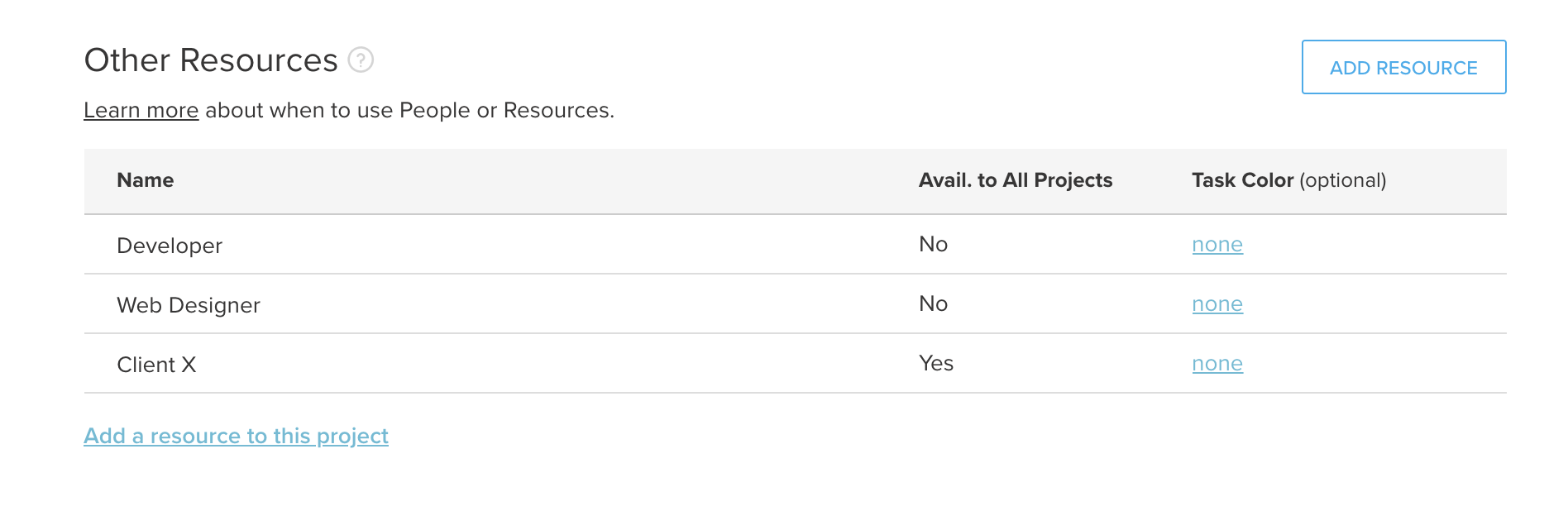
Task: Select the Client X resource name
Action: pyautogui.click(x=156, y=364)
